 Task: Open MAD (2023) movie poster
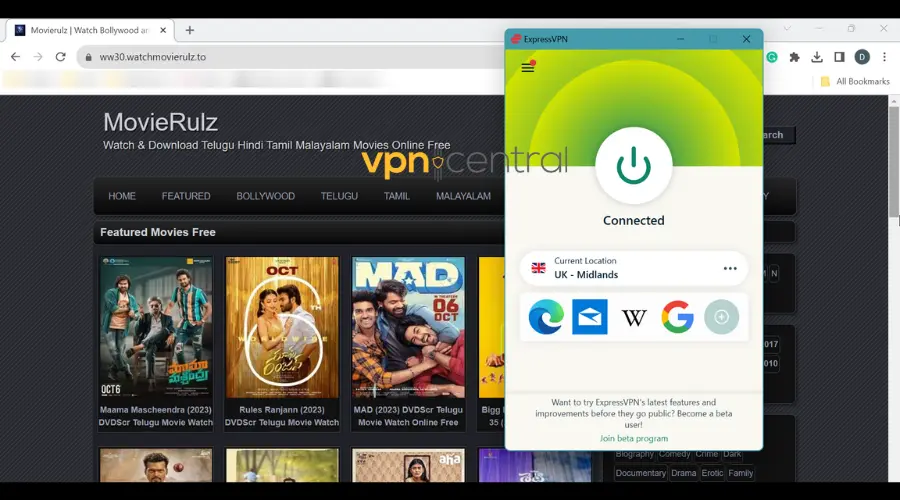pos(408,327)
